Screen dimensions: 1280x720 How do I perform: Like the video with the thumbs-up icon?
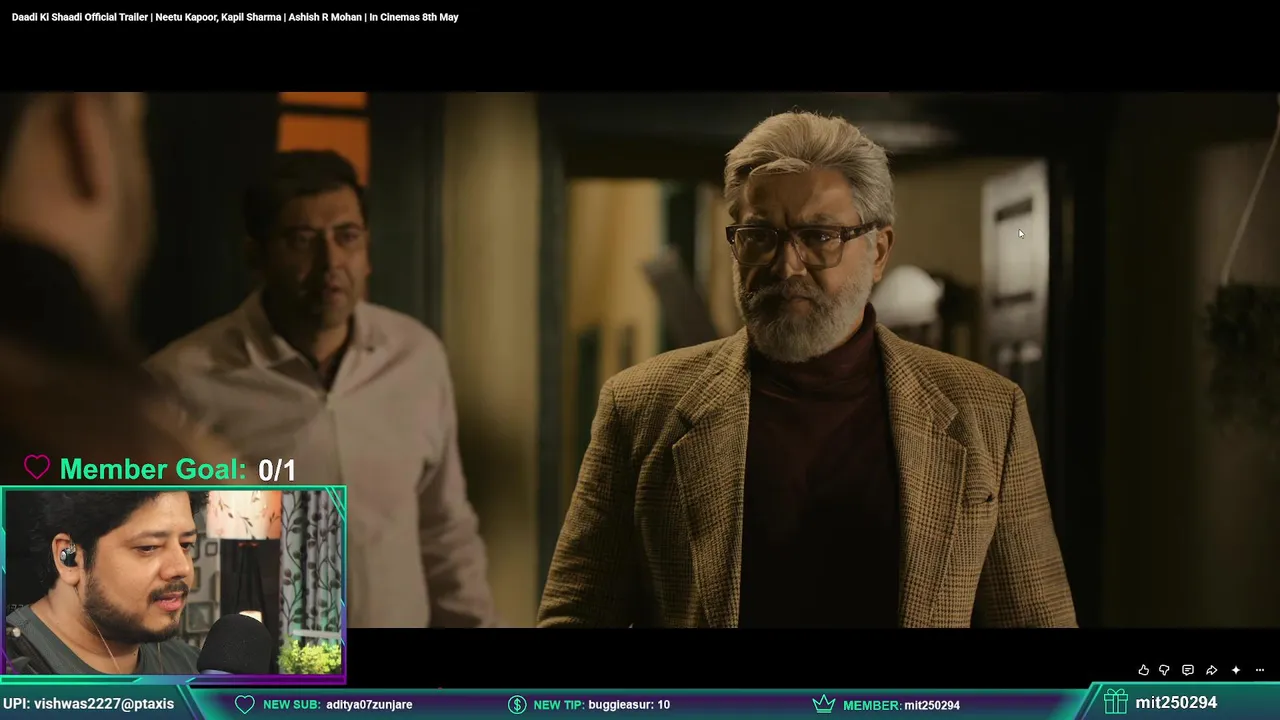point(1143,670)
